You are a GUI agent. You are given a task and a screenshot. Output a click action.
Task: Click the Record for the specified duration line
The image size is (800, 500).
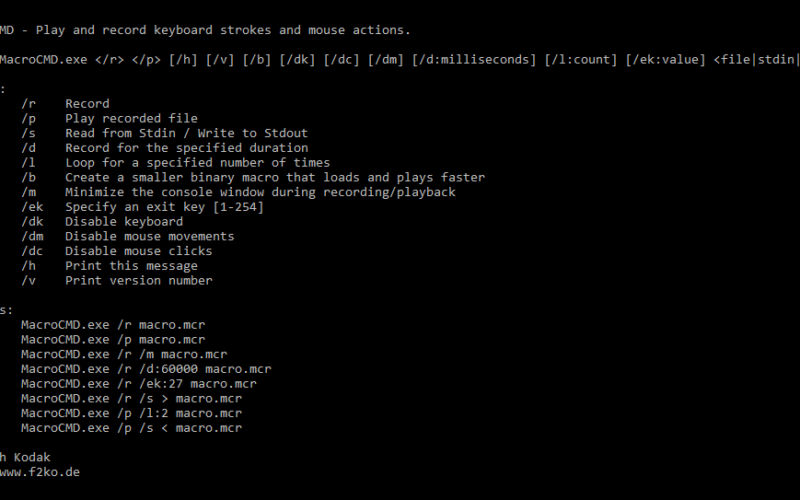[164, 148]
